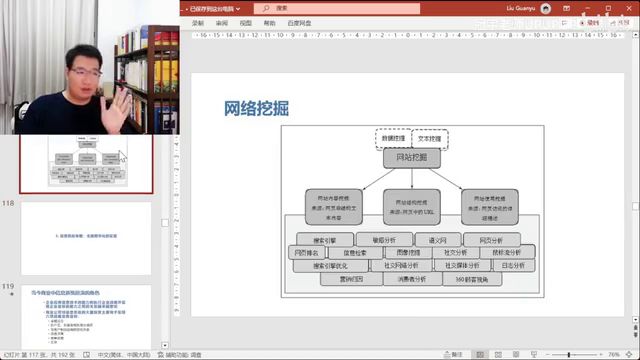Image resolution: width=640 pixels, height=360 pixels.
Task: Click the 中文(简体，中国大陆) language indicator
Action: point(124,355)
